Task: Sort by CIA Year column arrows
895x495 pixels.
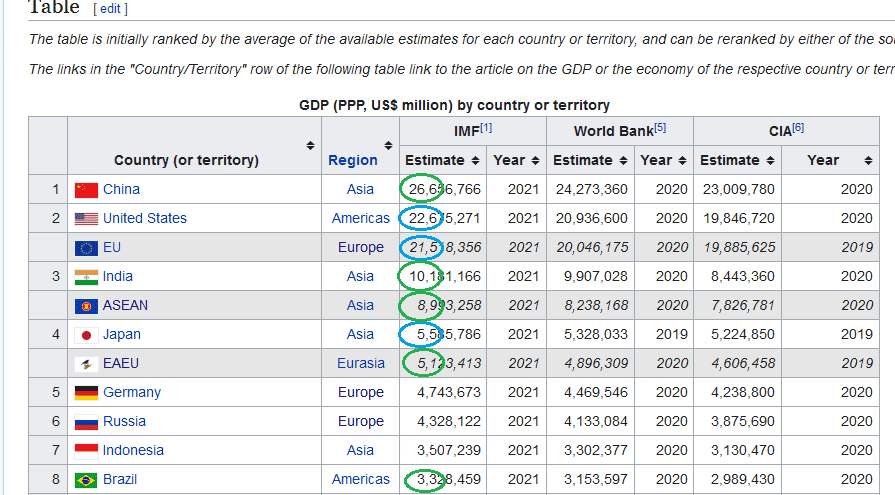Action: [x=868, y=161]
